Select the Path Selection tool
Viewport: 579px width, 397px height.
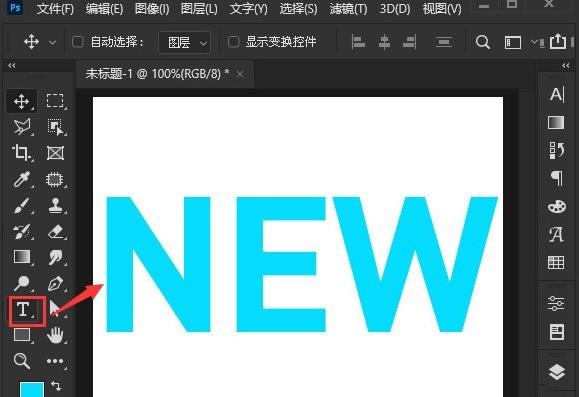[55, 308]
